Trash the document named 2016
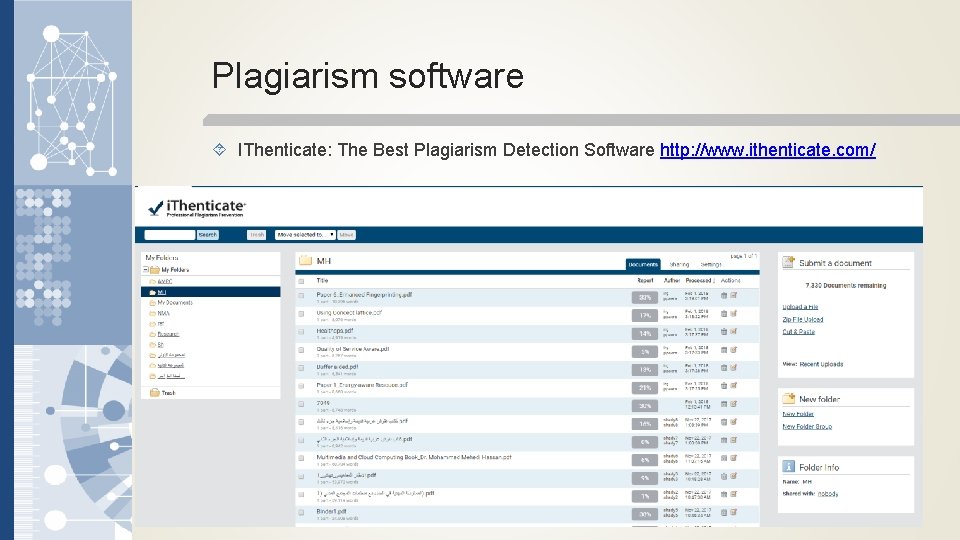960x540 pixels. click(x=724, y=404)
